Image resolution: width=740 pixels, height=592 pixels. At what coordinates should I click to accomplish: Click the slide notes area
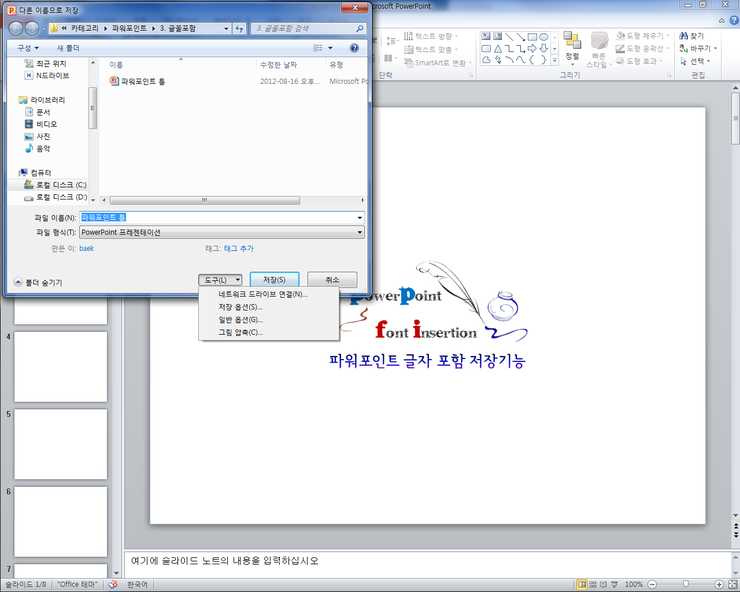click(x=427, y=563)
